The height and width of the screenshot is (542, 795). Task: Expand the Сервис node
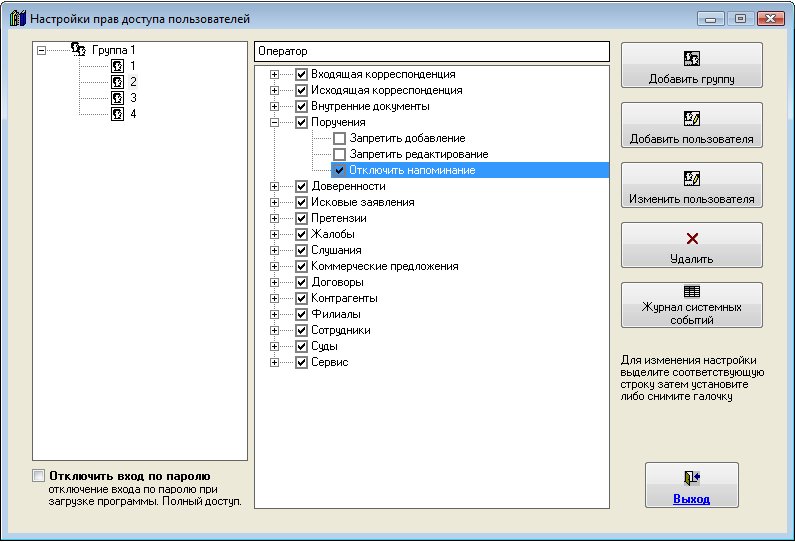(274, 363)
